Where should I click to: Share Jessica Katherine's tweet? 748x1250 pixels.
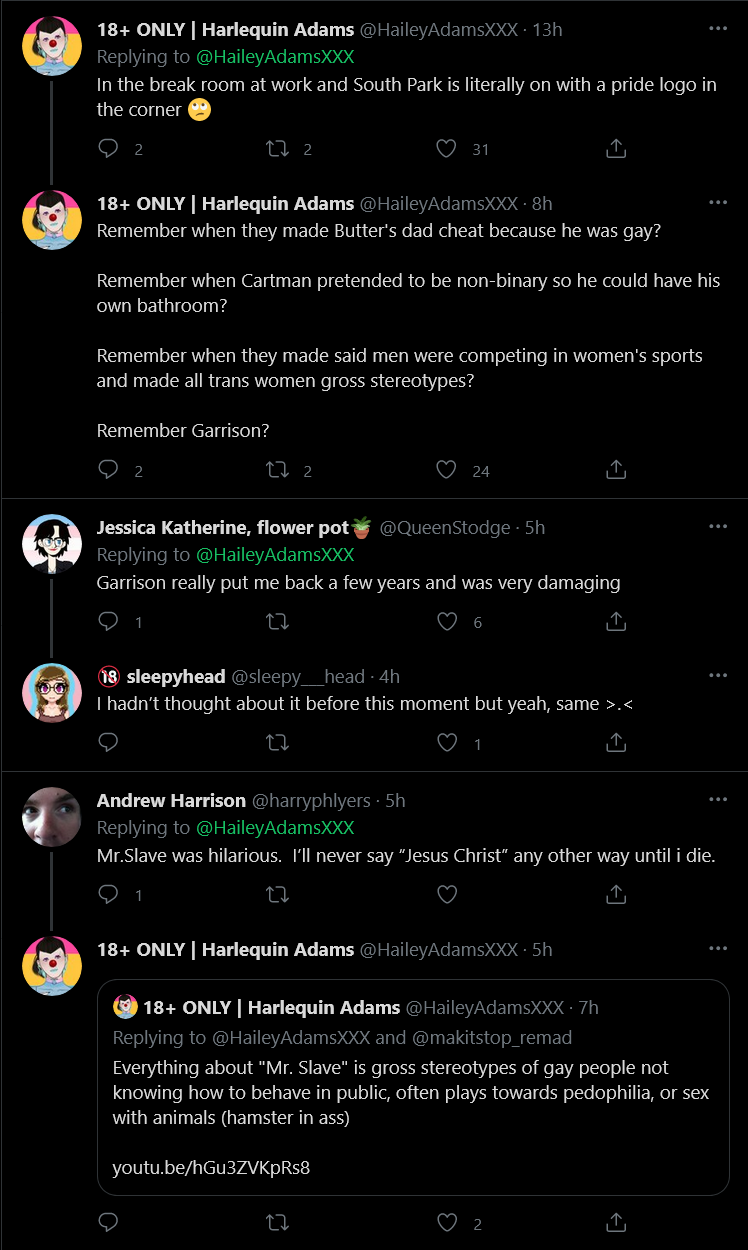[616, 622]
